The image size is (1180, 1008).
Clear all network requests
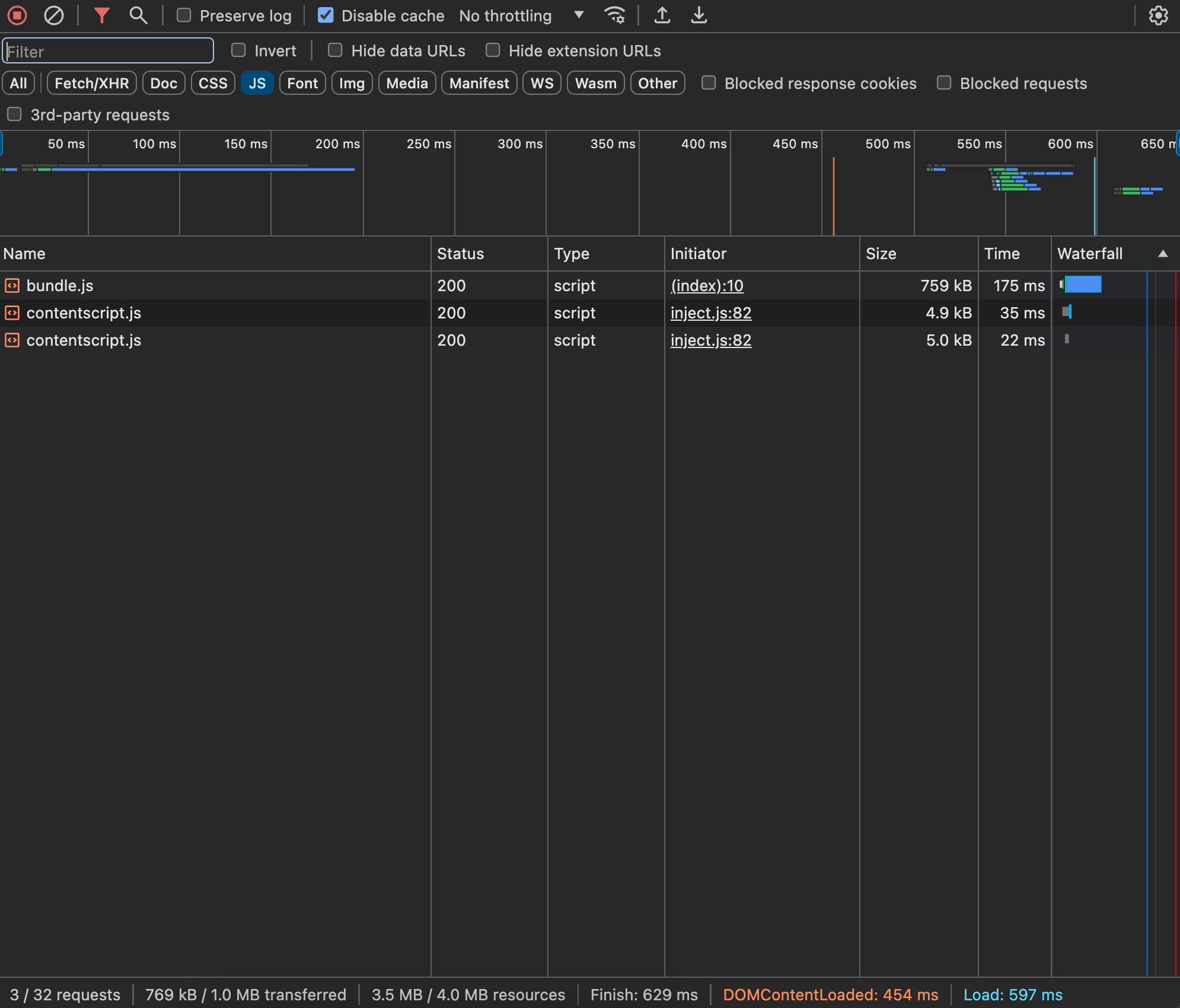[x=55, y=15]
